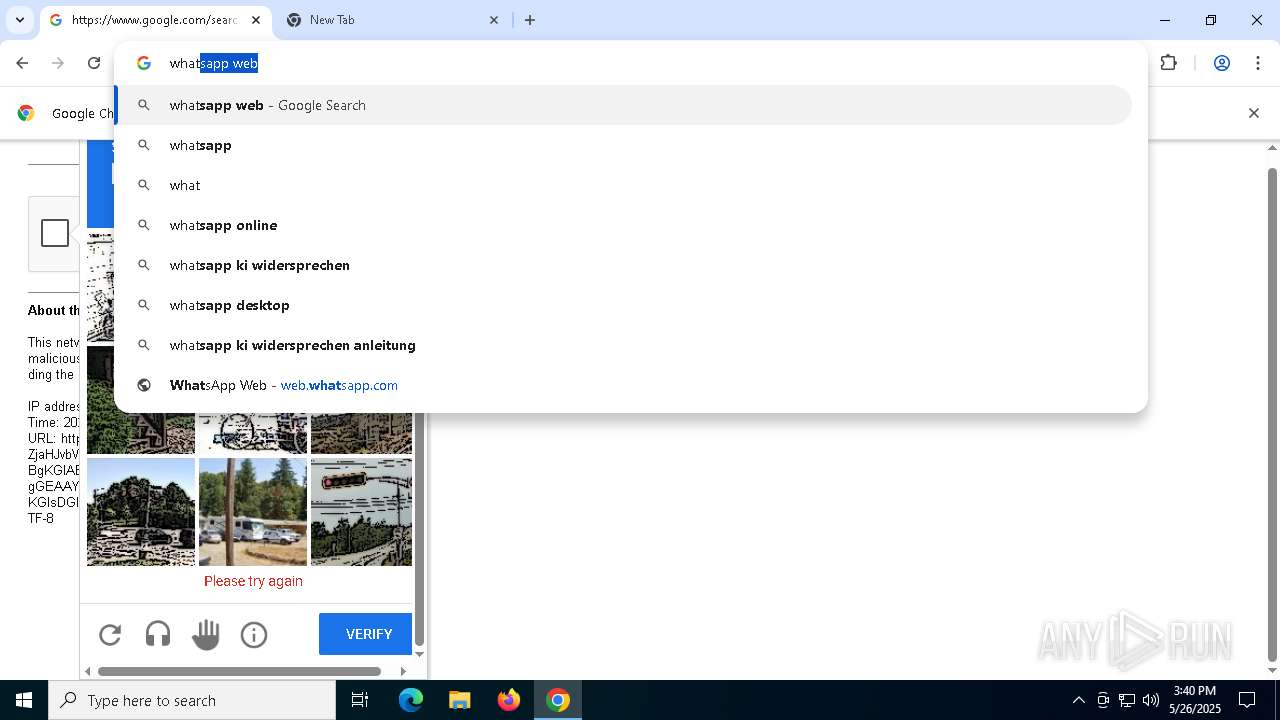Click the captcha scroll left arrow
The height and width of the screenshot is (720, 1280).
pos(88,671)
